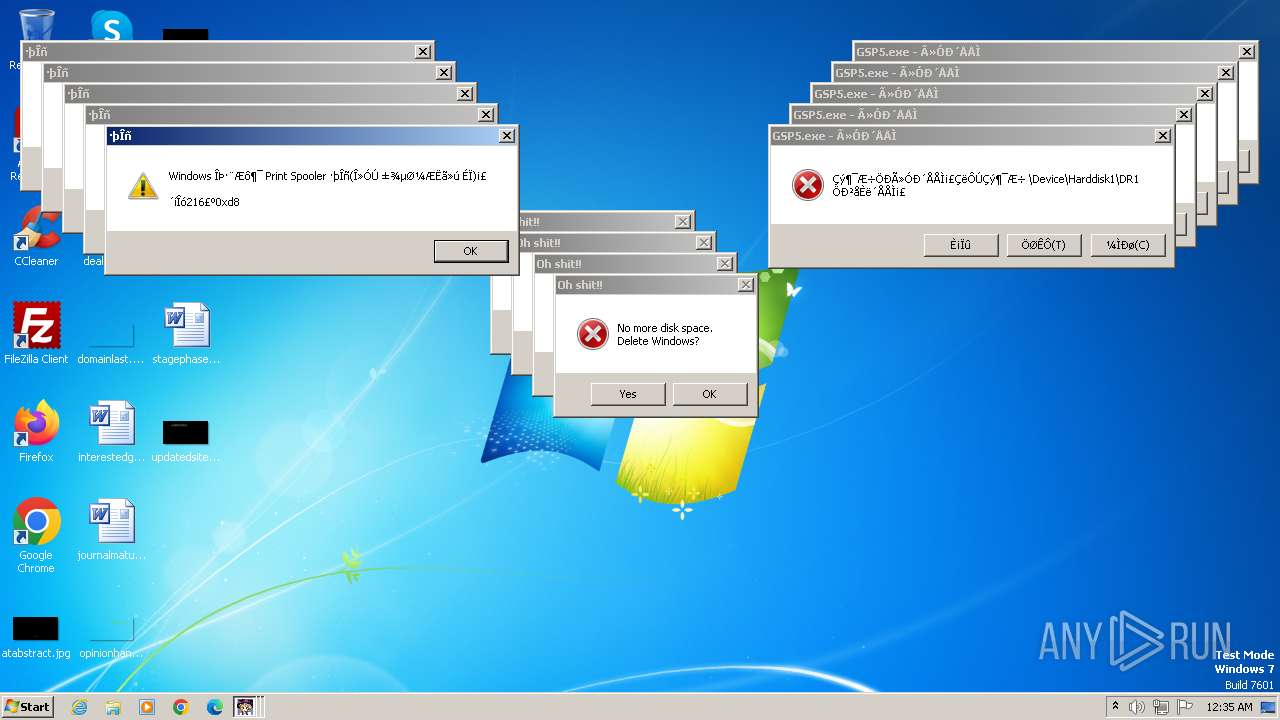Close the front Print Spooler warning dialog
The height and width of the screenshot is (720, 1280).
click(507, 136)
